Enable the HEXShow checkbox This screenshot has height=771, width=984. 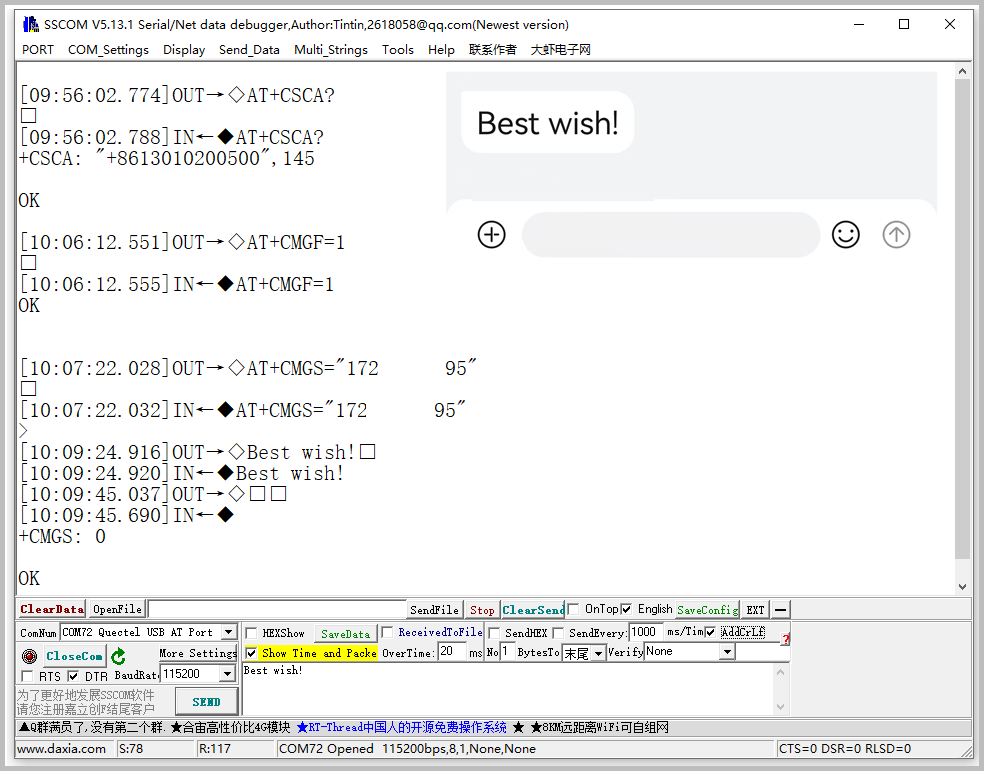[251, 633]
